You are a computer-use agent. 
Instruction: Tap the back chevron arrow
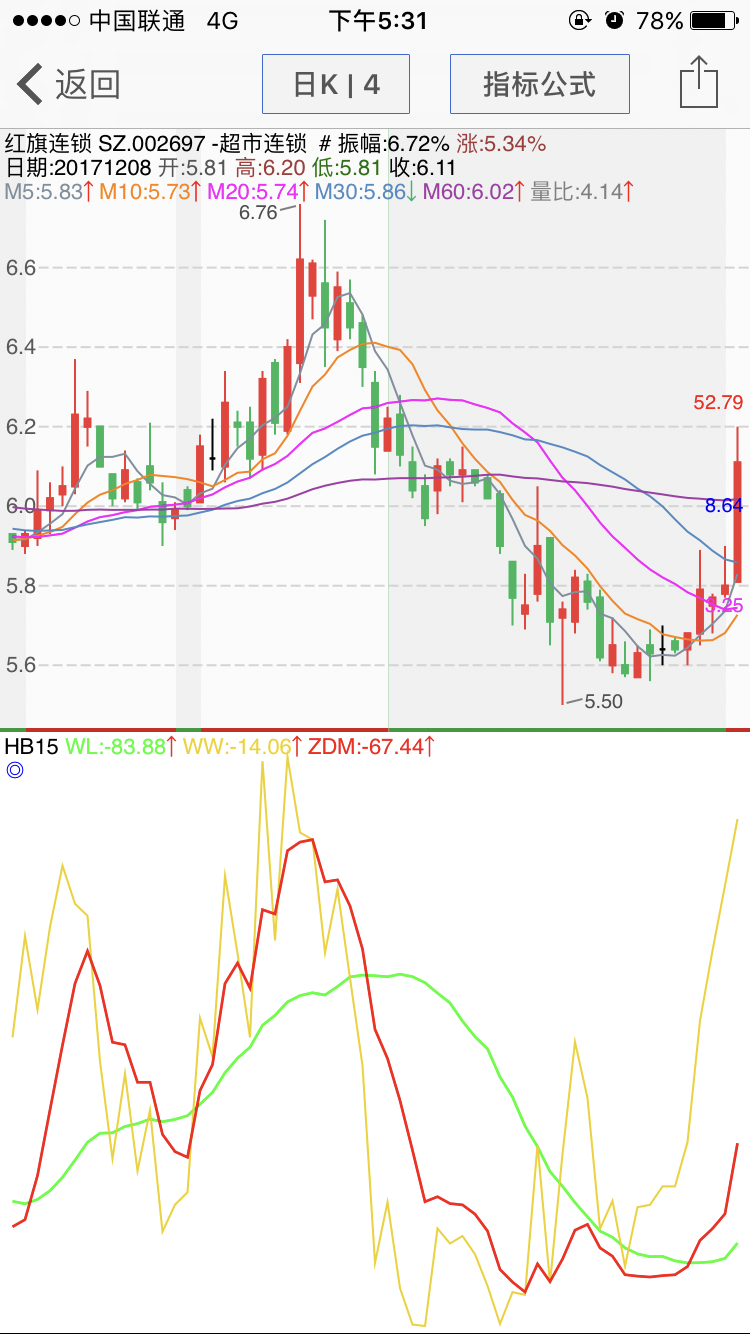(30, 84)
